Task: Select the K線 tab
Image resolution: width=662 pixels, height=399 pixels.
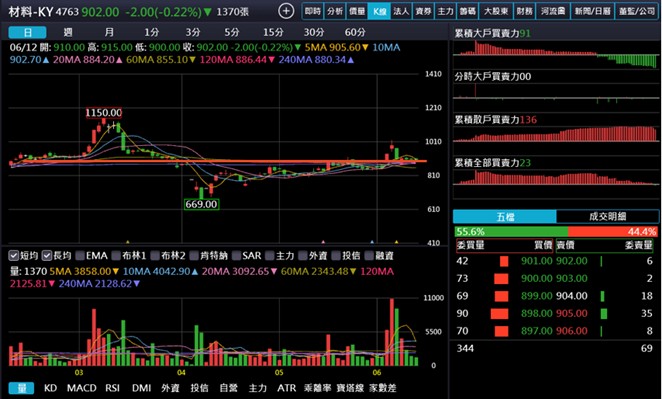Action: coord(379,11)
